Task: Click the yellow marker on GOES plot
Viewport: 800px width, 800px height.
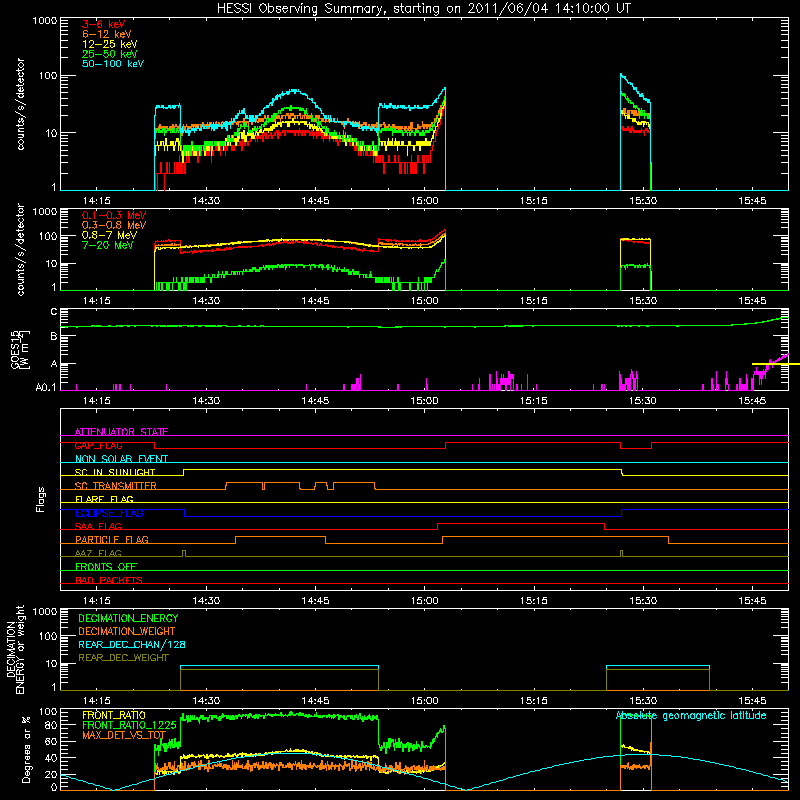Action: pos(776,364)
